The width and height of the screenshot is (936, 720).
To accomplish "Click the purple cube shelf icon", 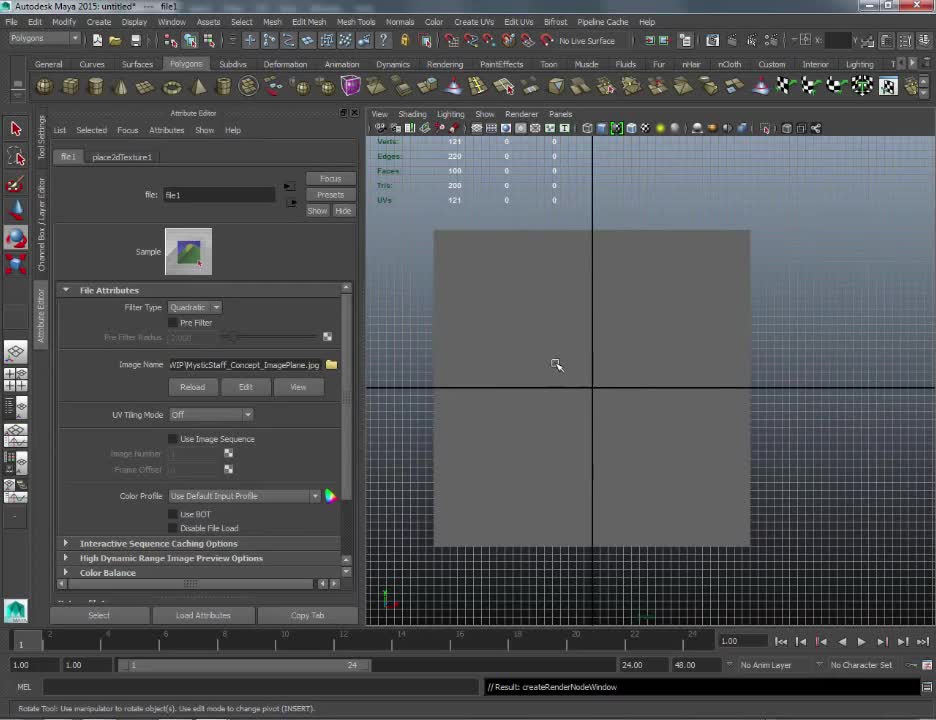I will [x=351, y=86].
